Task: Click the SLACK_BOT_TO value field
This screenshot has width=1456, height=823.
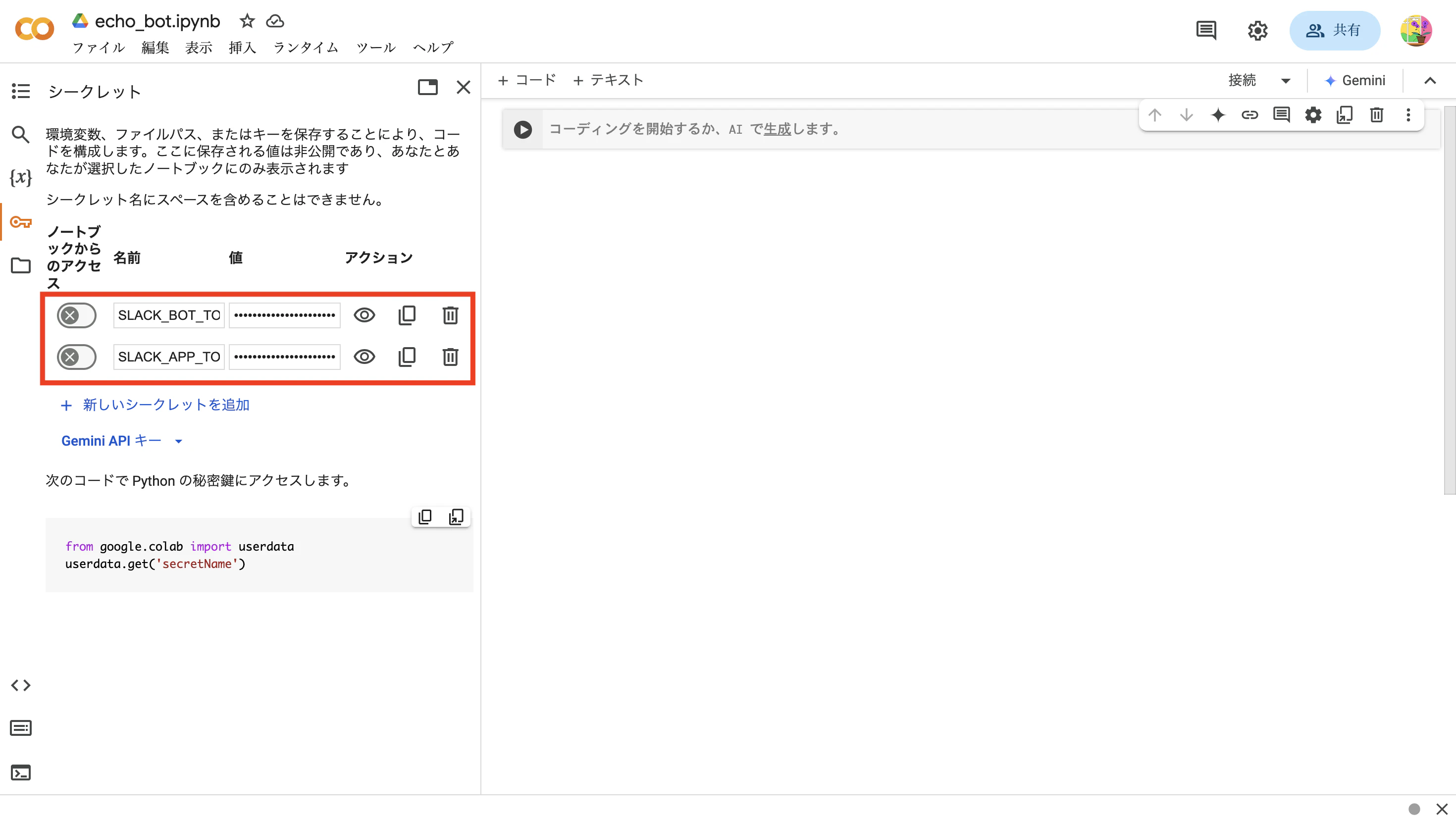Action: [x=284, y=315]
